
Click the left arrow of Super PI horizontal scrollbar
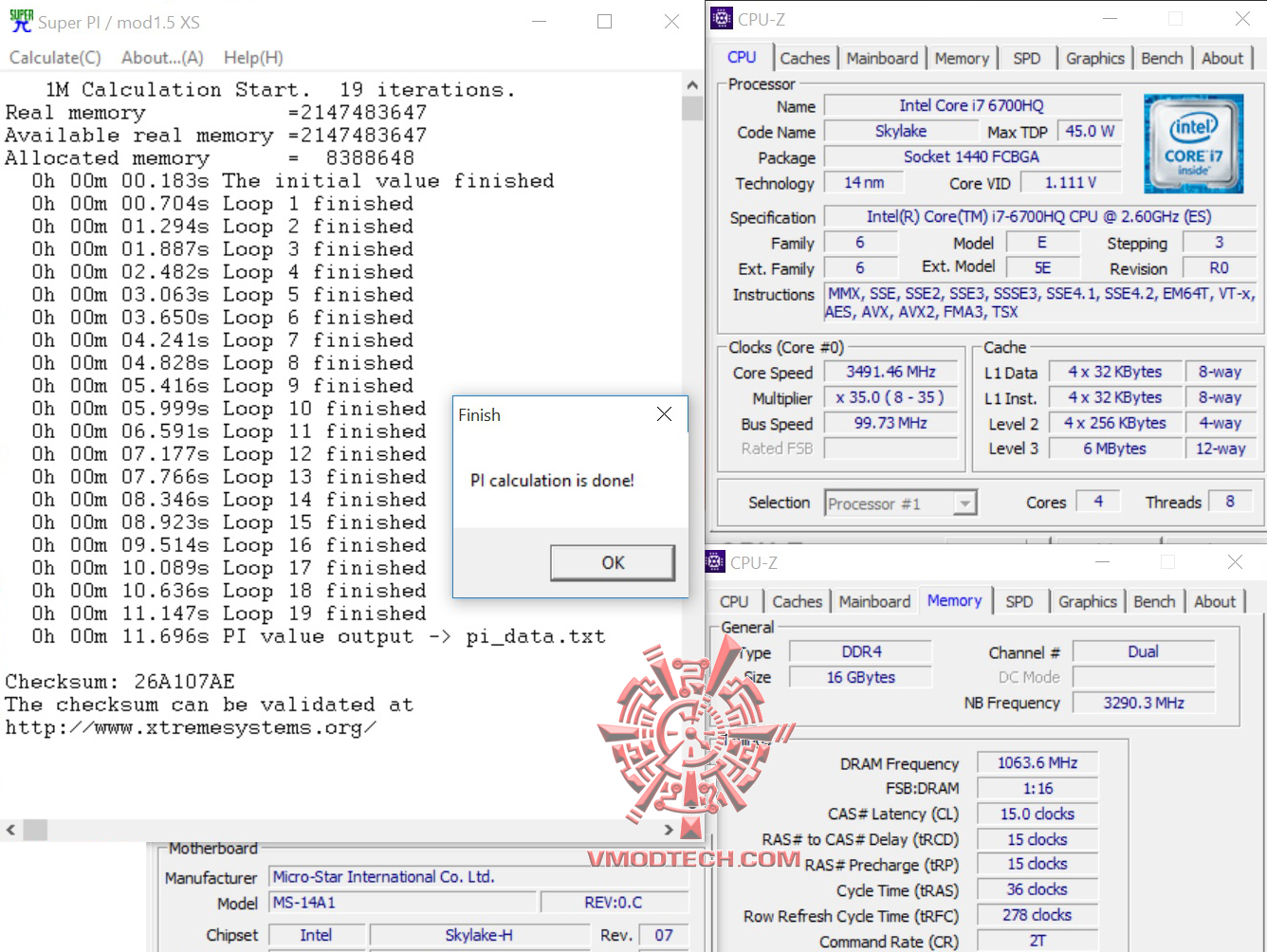(10, 830)
